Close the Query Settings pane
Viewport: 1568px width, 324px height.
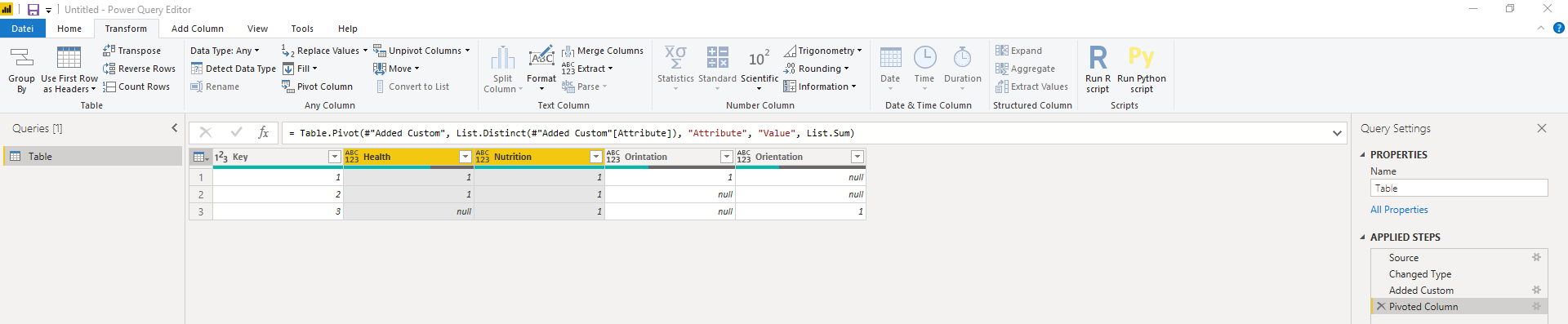pos(1541,128)
